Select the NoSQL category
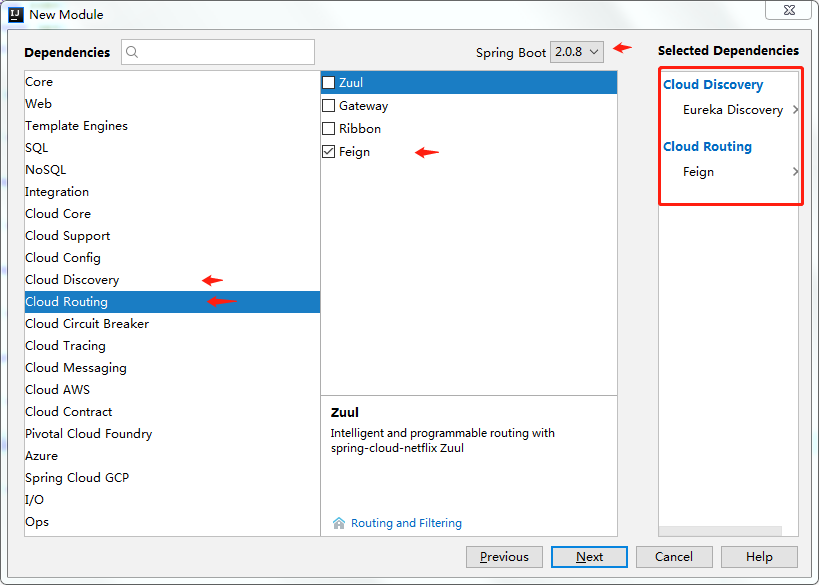The image size is (819, 585). [172, 170]
